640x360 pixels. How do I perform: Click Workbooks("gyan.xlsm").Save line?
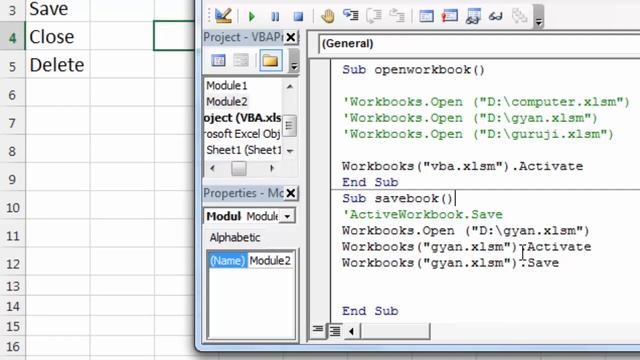(450, 263)
